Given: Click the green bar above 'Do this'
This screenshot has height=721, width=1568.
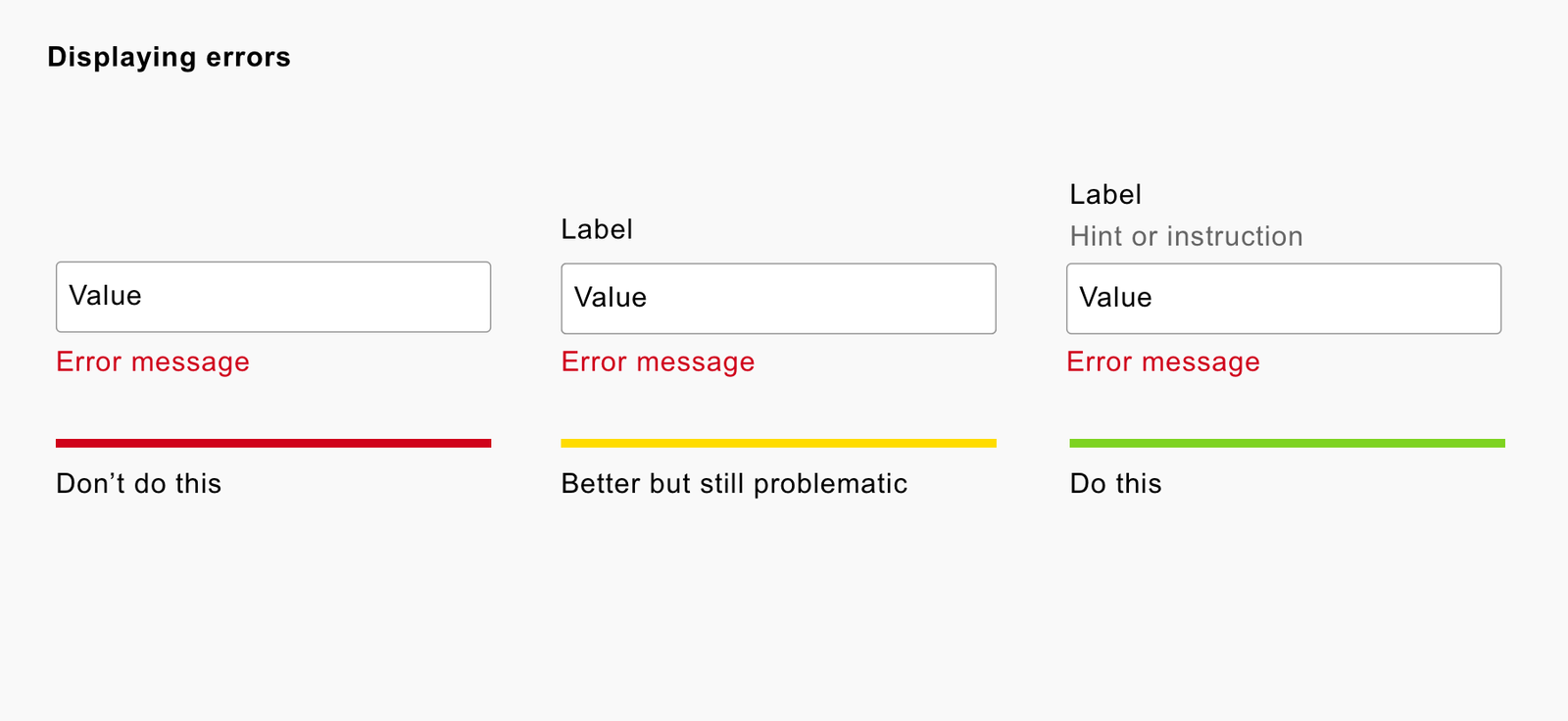Looking at the screenshot, I should click(1287, 444).
